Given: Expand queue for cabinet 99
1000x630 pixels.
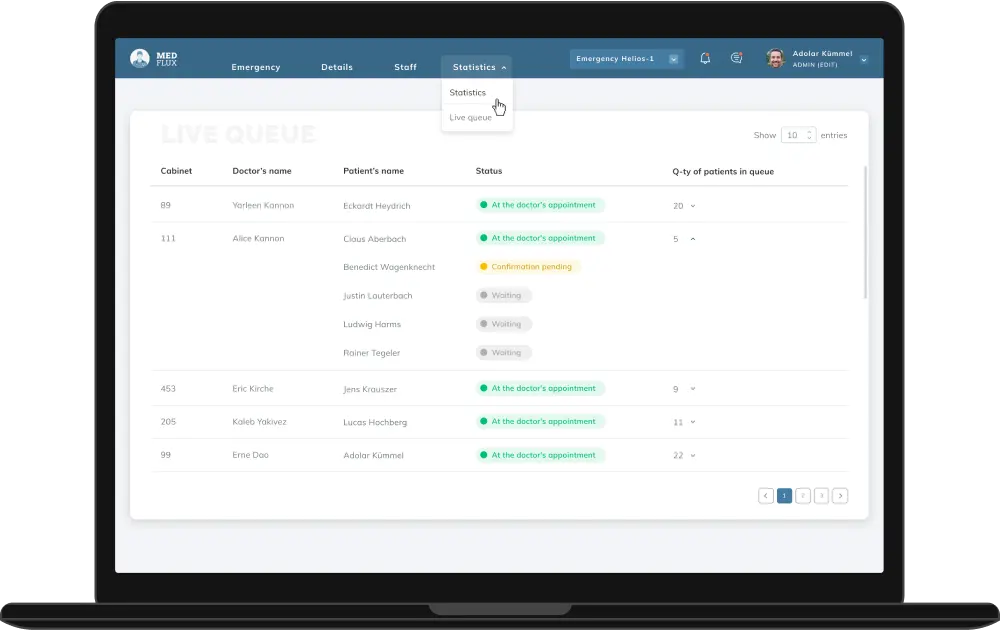Looking at the screenshot, I should pyautogui.click(x=693, y=456).
